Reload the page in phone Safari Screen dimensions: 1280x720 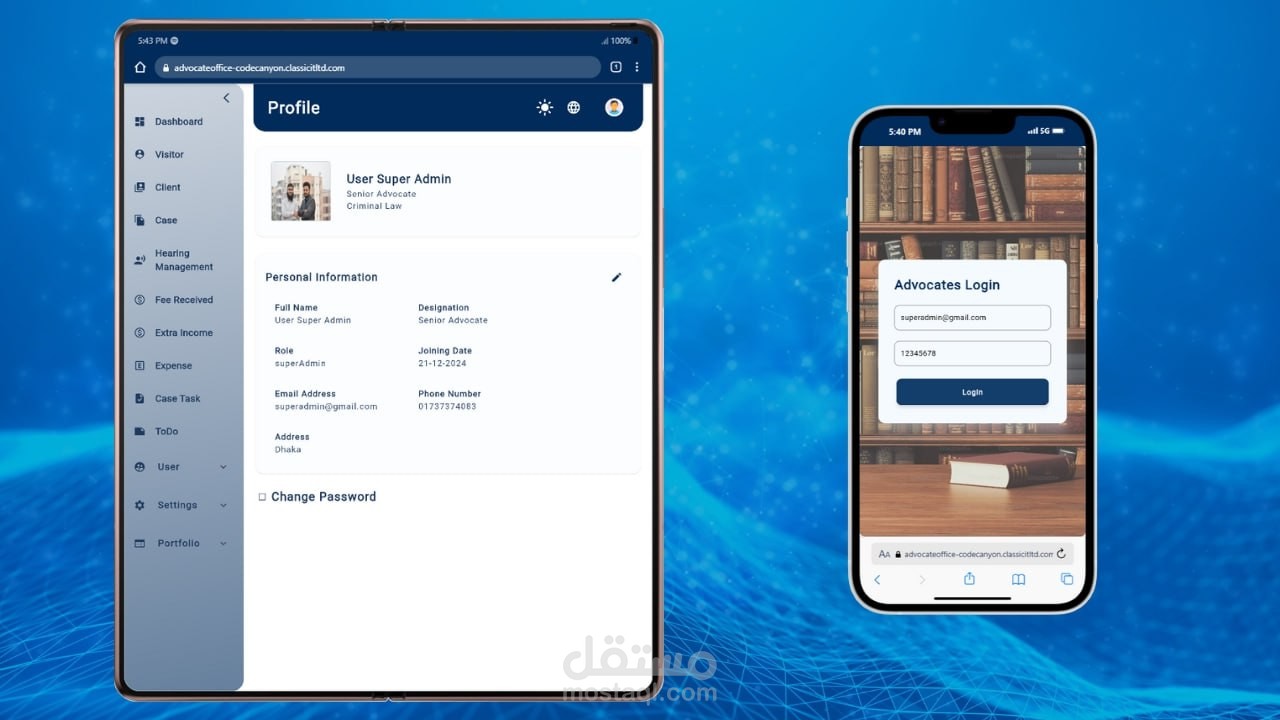point(1061,554)
